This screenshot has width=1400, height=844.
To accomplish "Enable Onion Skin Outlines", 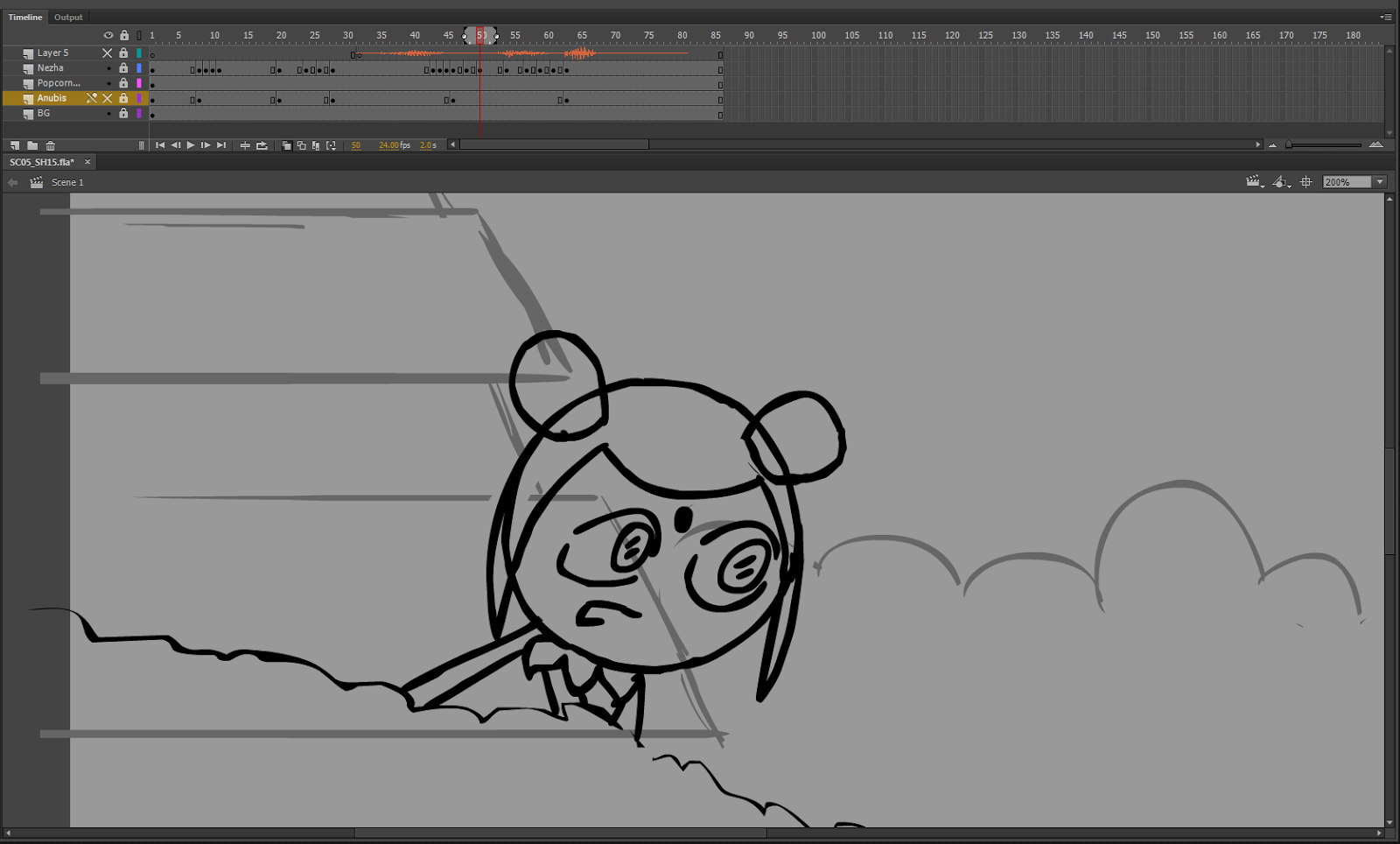I will (301, 145).
